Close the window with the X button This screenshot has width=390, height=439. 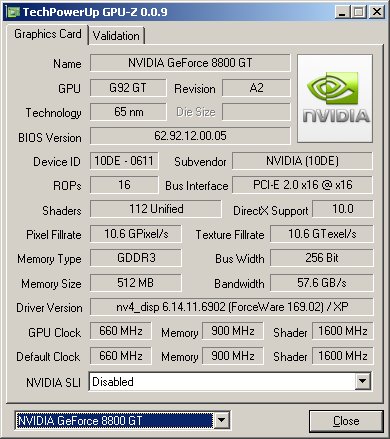click(377, 12)
